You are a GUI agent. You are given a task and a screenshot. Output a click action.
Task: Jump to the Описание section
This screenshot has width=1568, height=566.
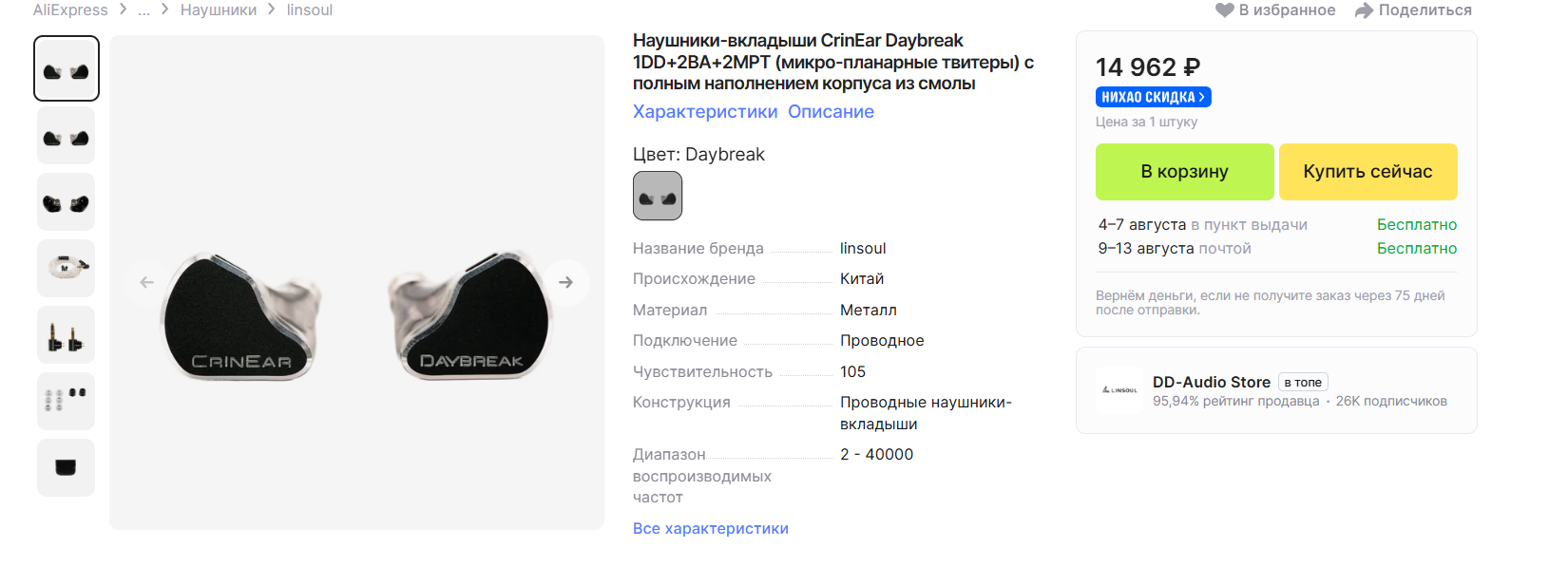(x=831, y=111)
